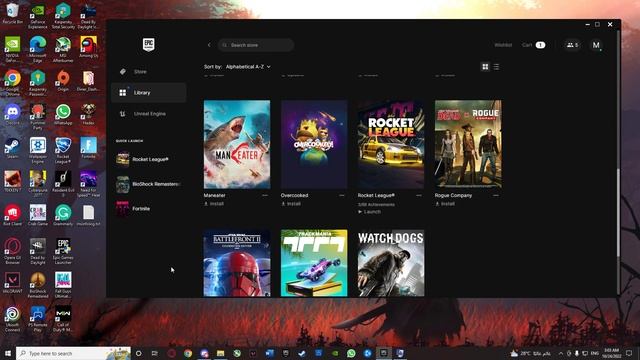Open the Rocket League card three-dot menu
Screen dimensions: 640x360
pyautogui.click(x=419, y=196)
